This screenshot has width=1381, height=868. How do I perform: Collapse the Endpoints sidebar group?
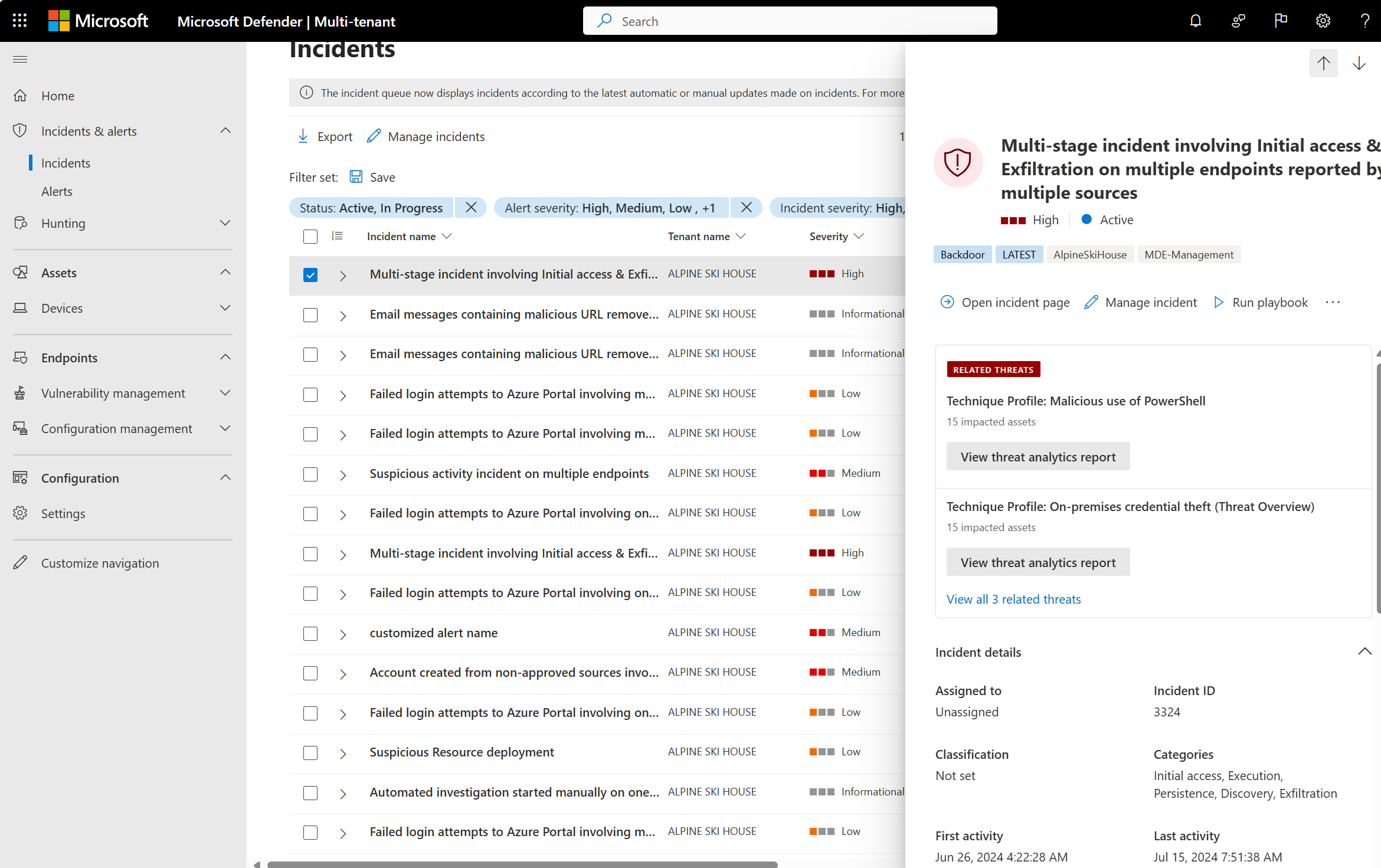225,357
